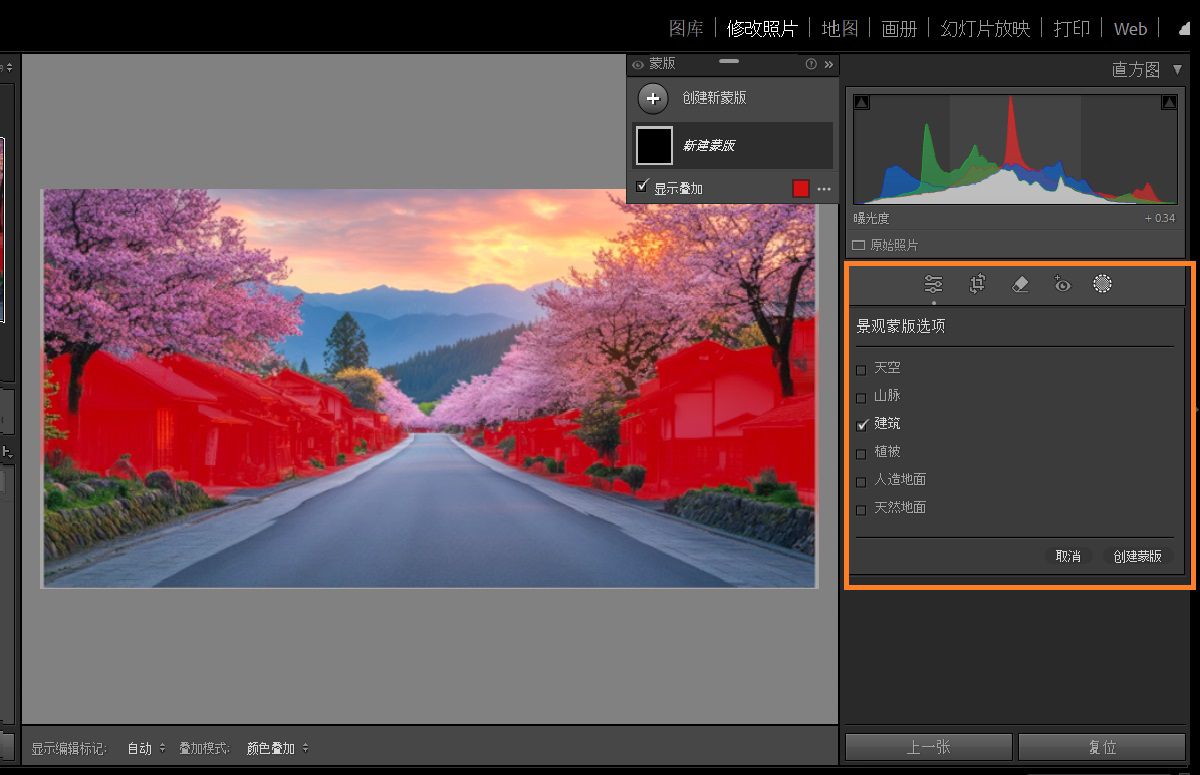The image size is (1200, 775).
Task: Switch to the 图库 module
Action: 686,28
